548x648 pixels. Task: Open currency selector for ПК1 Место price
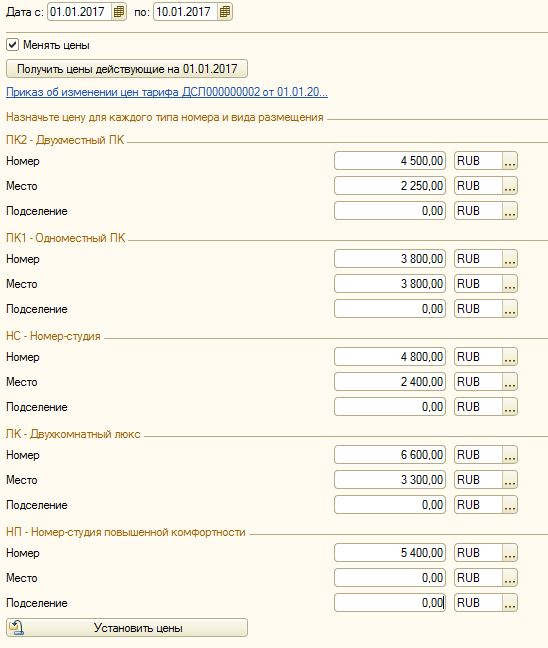tap(510, 284)
